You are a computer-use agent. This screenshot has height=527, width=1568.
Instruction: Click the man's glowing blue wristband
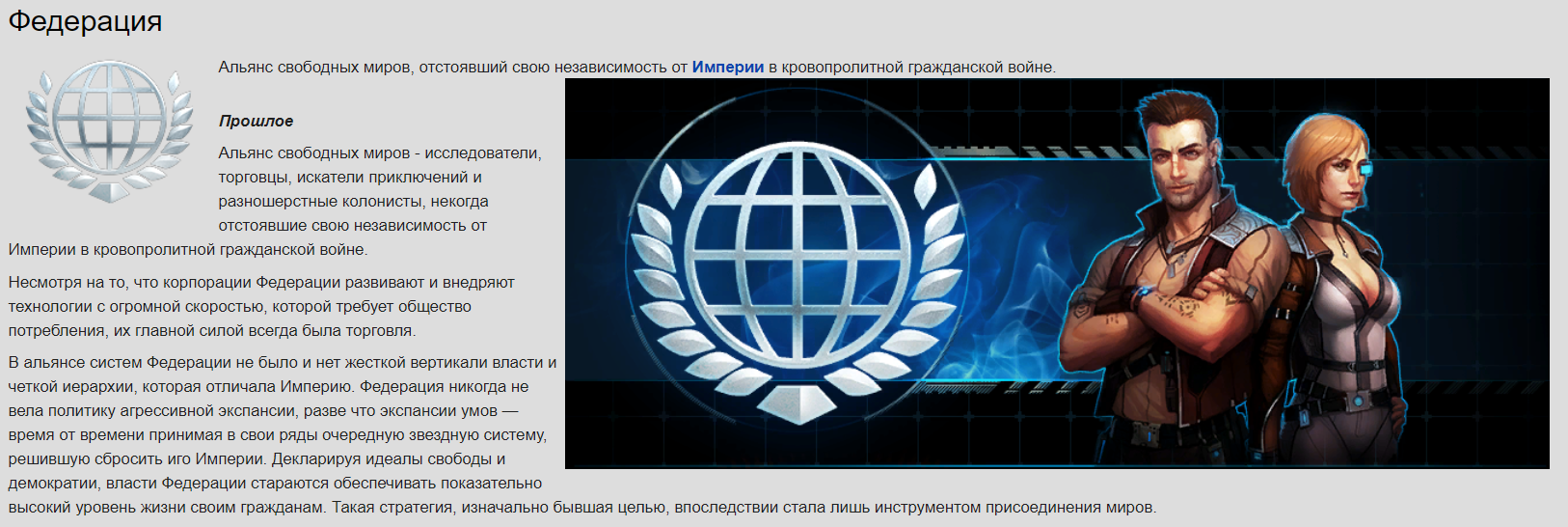(1142, 293)
